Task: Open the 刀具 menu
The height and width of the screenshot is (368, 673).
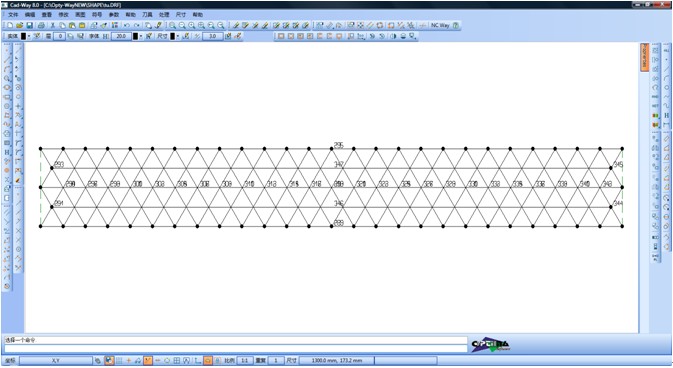Action: [147, 15]
